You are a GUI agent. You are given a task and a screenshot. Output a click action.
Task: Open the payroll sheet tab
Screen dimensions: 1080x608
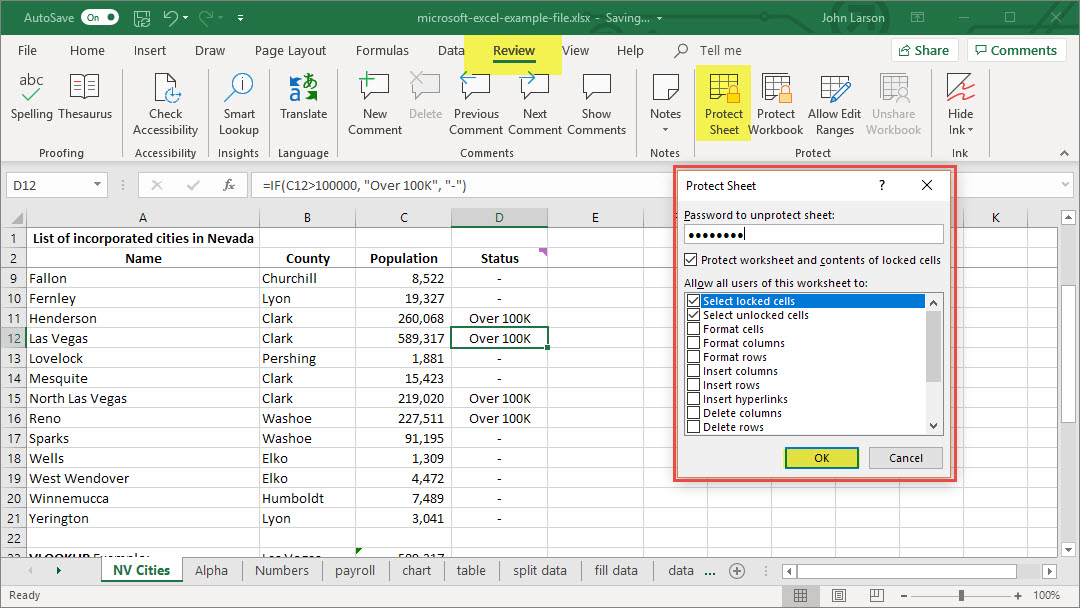pos(355,571)
